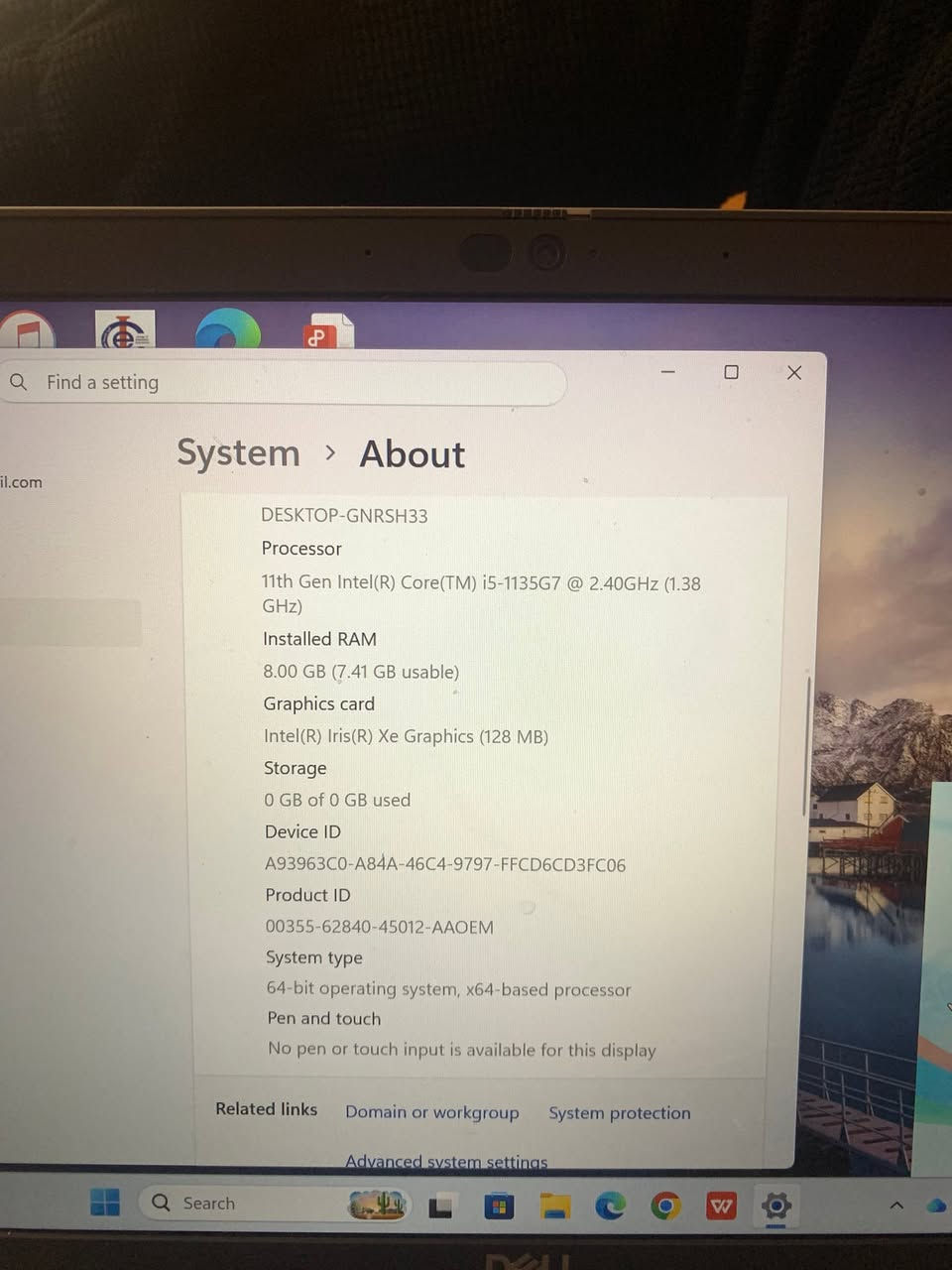Click the 0 GB of 0 GB used value
The height and width of the screenshot is (1270, 952).
337,800
